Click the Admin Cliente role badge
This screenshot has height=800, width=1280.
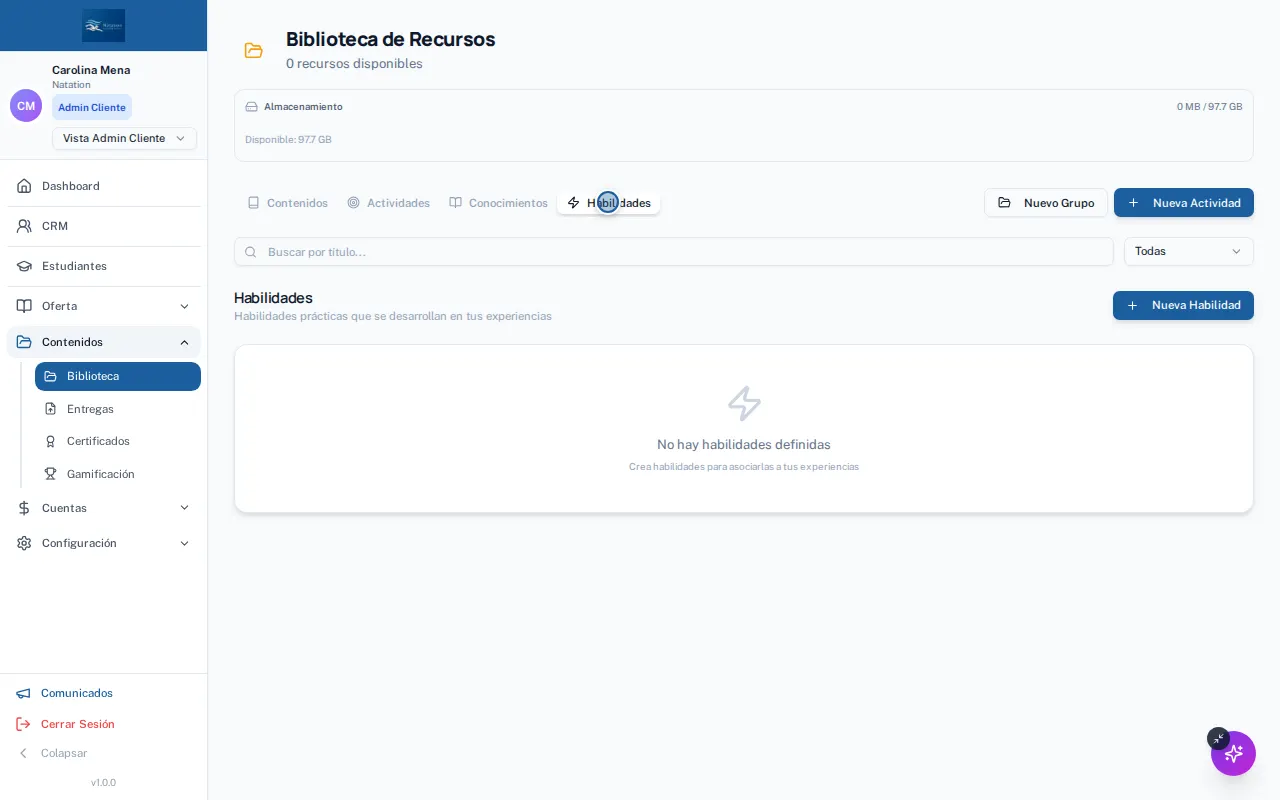[92, 107]
